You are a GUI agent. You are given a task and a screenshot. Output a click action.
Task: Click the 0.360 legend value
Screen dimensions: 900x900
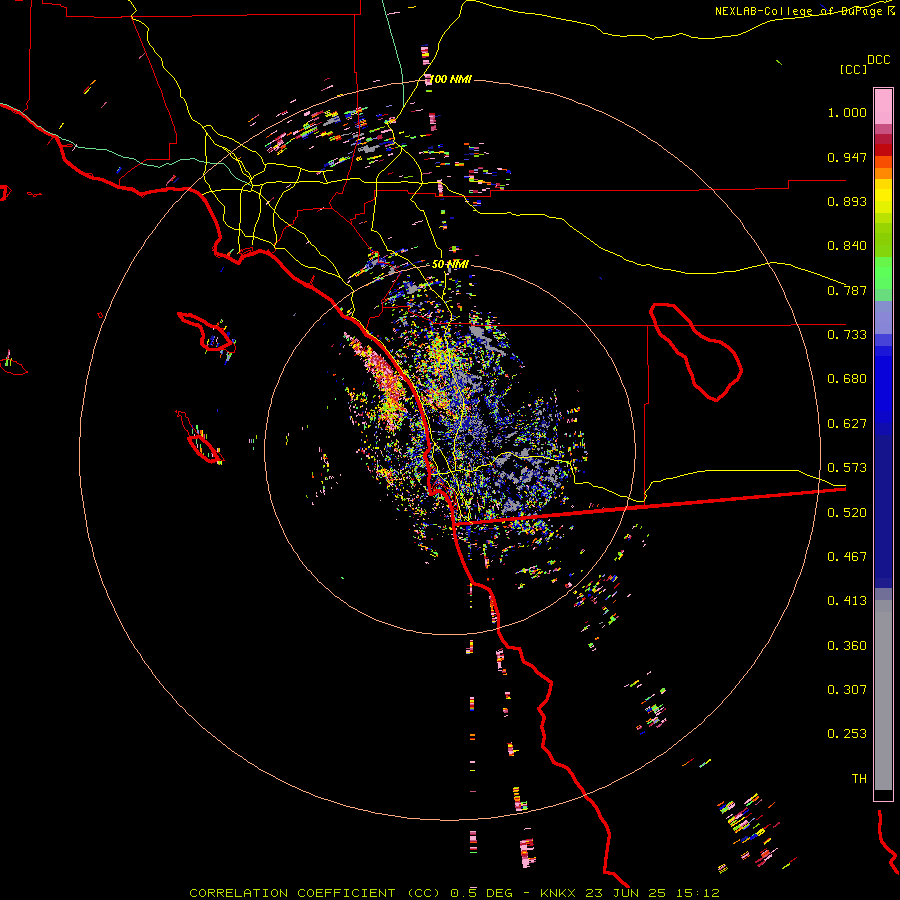(x=847, y=646)
